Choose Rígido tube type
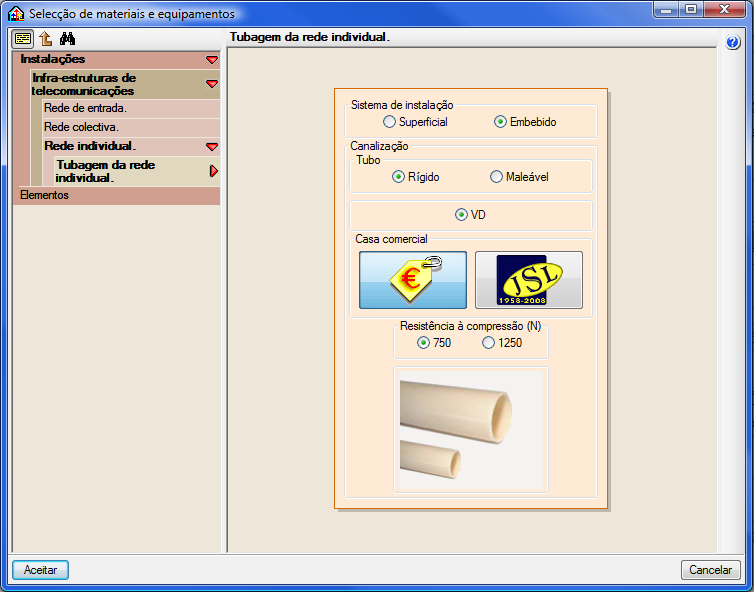754x592 pixels. point(398,177)
